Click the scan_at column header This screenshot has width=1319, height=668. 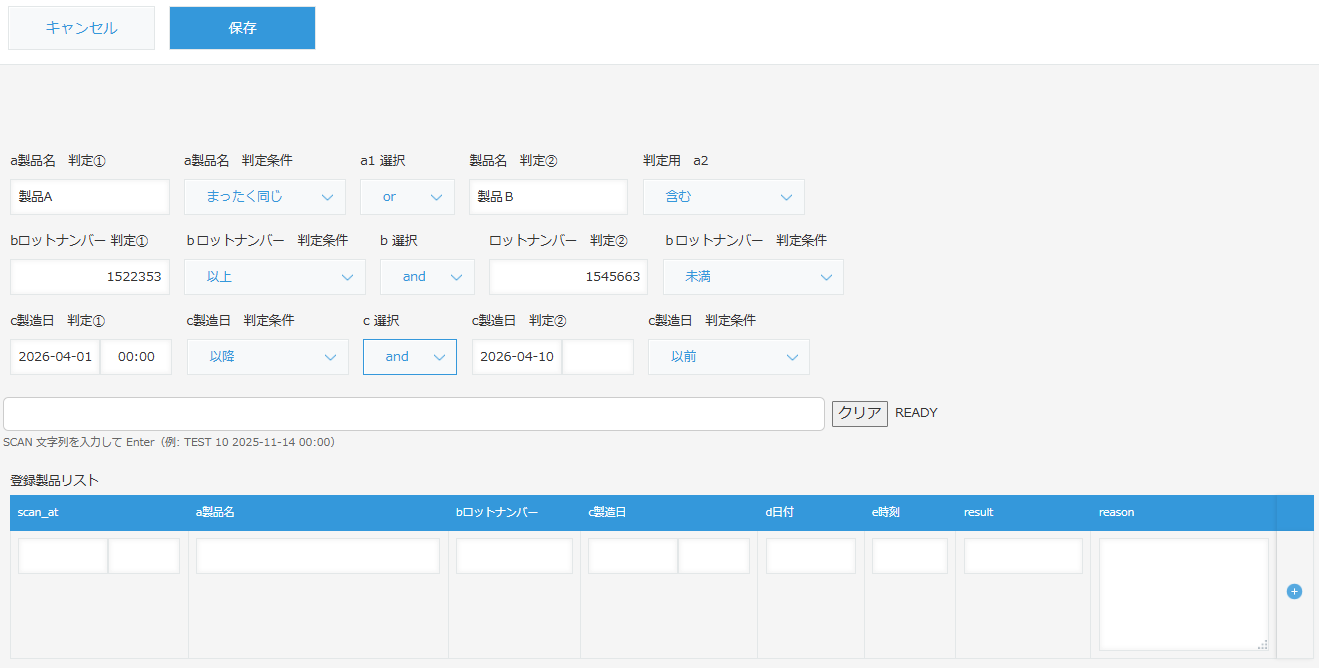[x=38, y=511]
